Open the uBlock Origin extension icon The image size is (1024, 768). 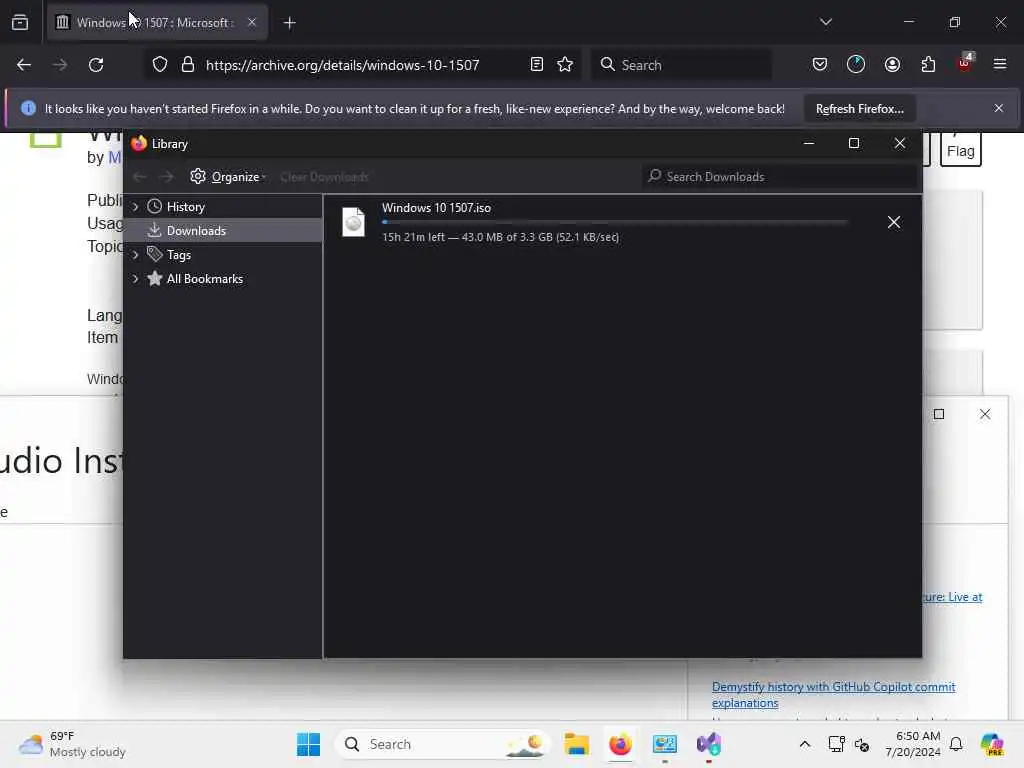(x=965, y=63)
